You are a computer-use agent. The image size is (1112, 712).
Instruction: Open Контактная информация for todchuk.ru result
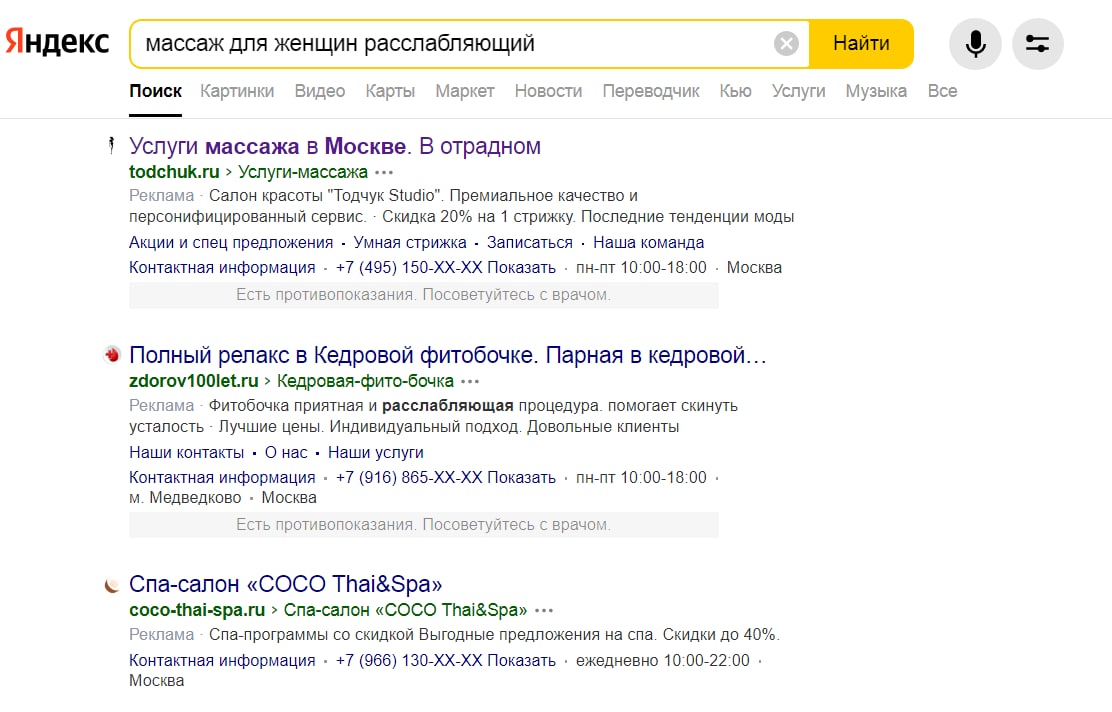point(222,267)
